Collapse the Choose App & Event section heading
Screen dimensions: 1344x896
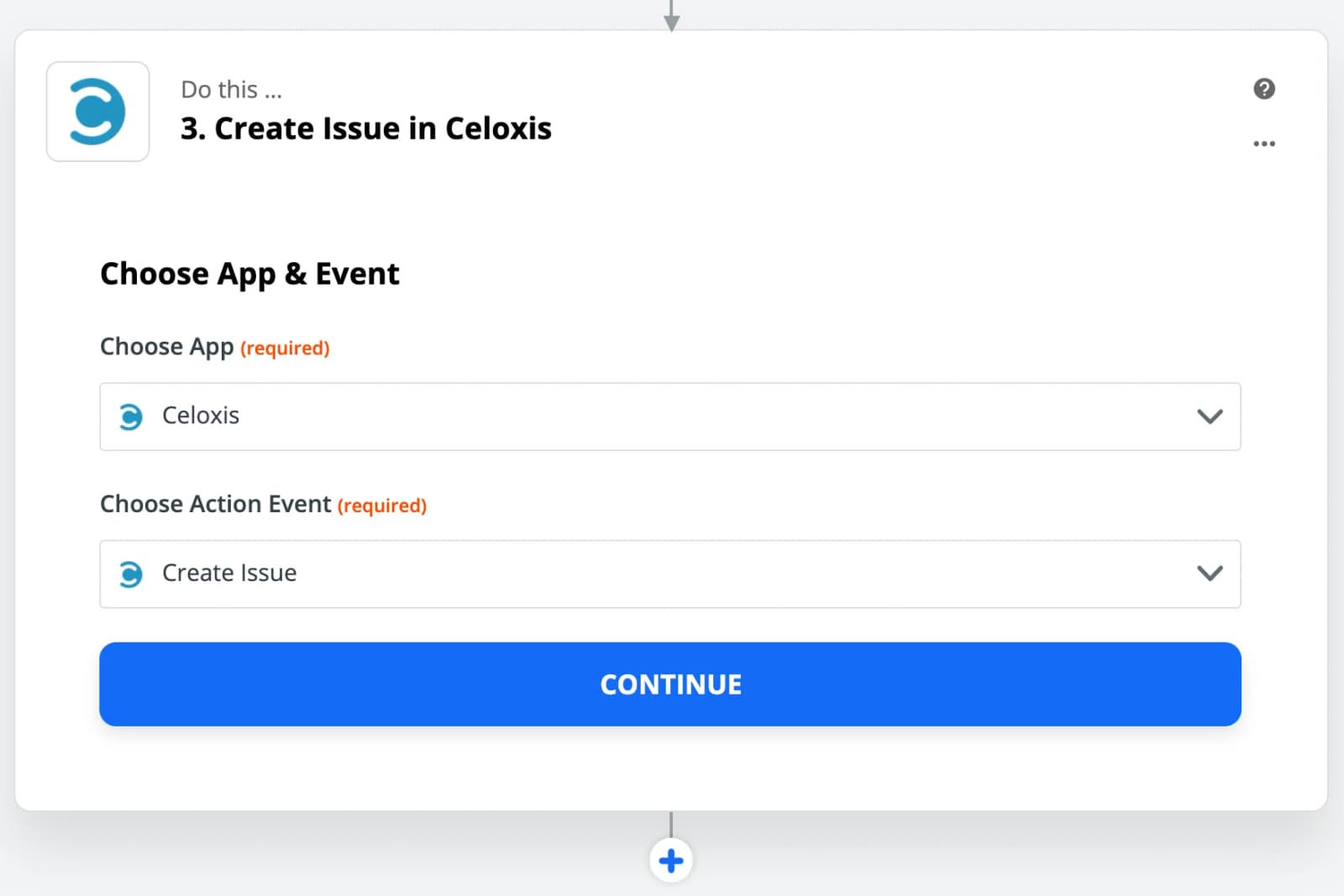249,274
